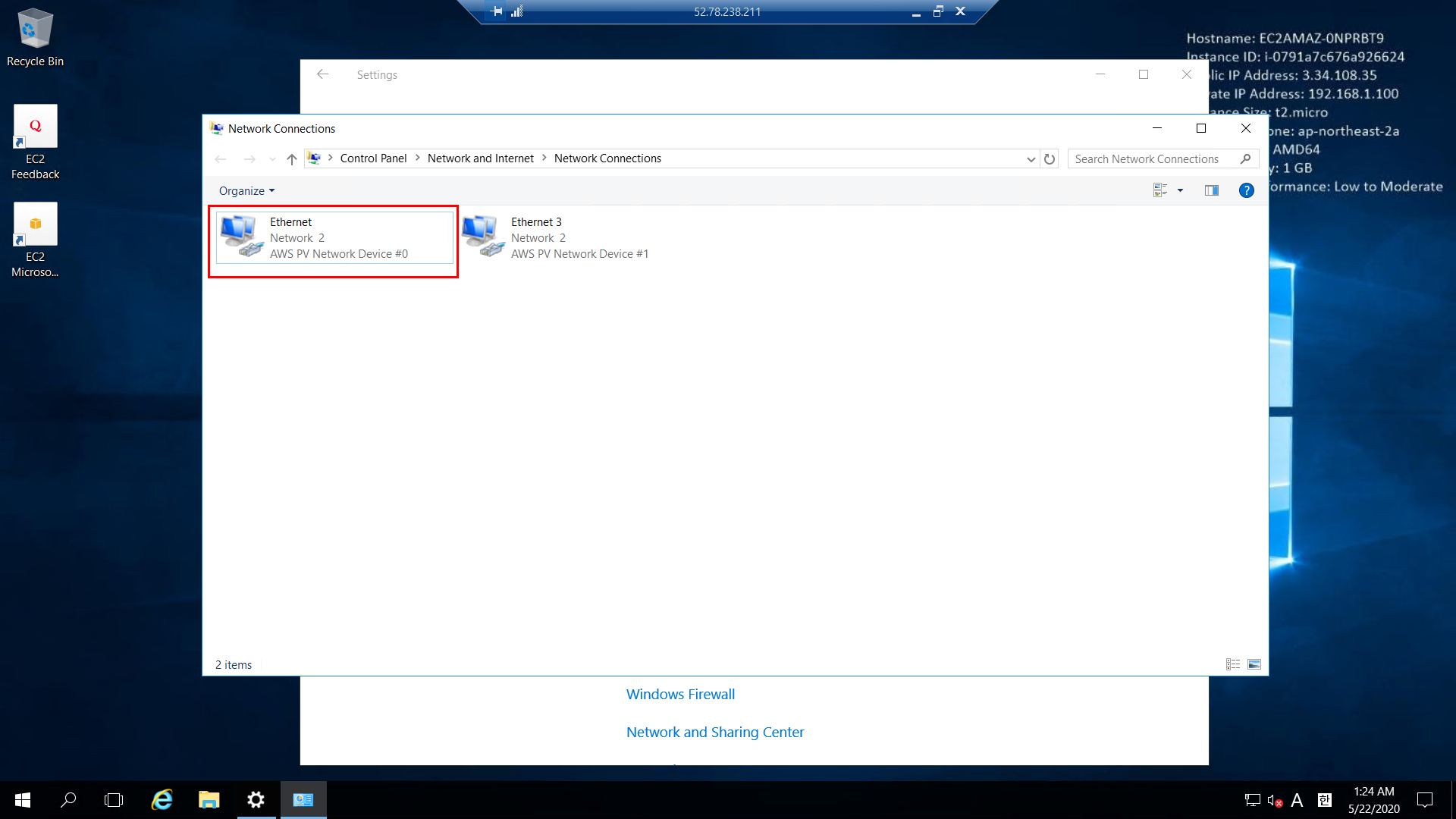Open the Organize dropdown menu
Image resolution: width=1456 pixels, height=819 pixels.
pyautogui.click(x=246, y=191)
